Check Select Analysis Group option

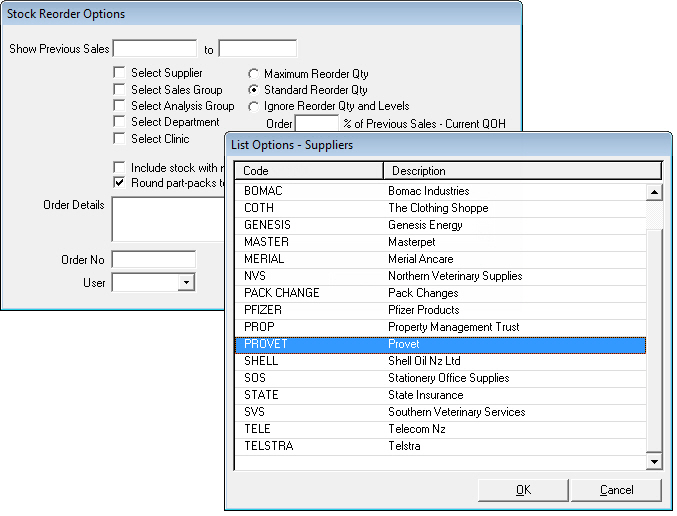[x=119, y=105]
